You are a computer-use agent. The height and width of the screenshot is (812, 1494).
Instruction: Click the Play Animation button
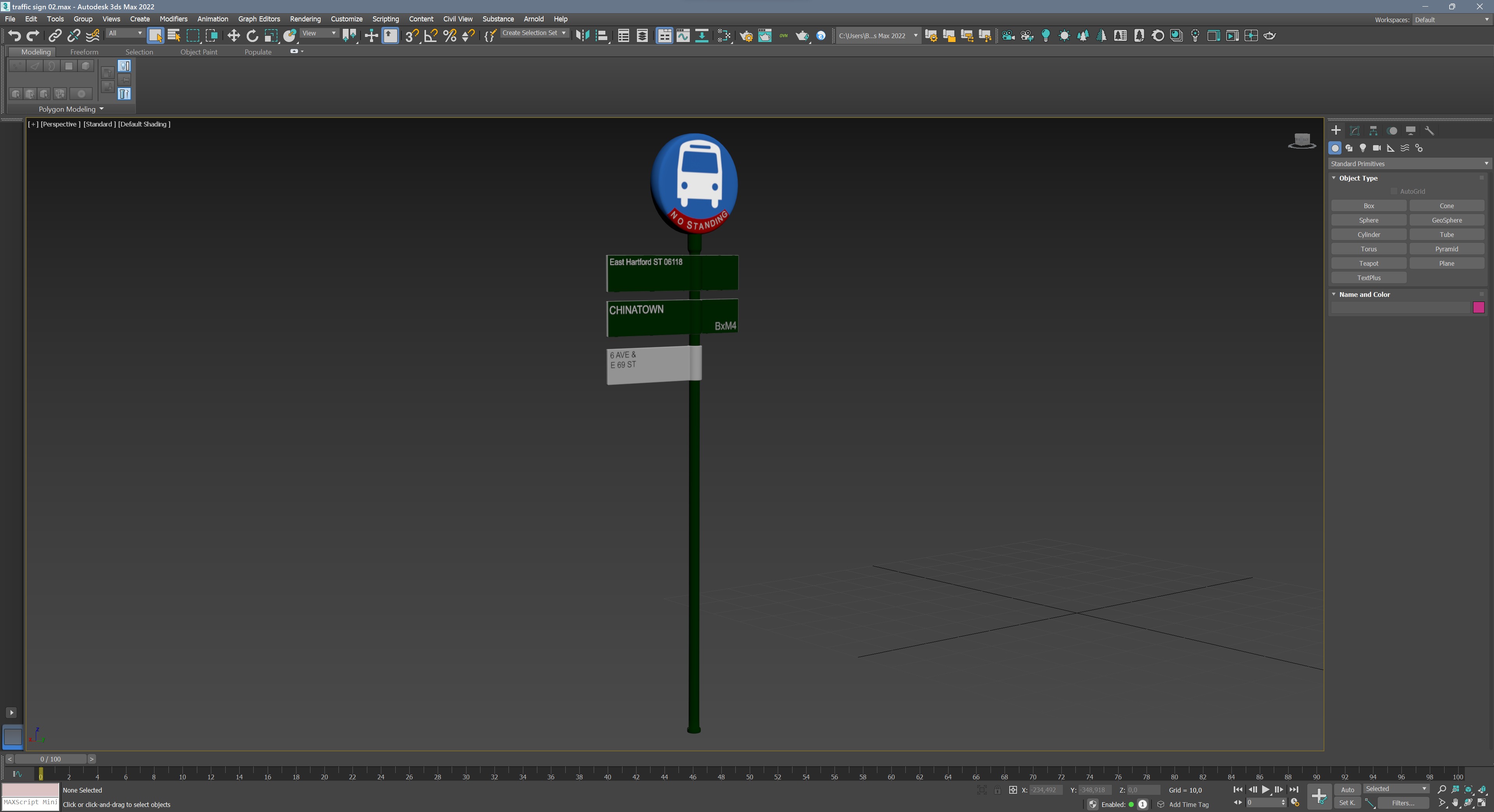point(1266,789)
